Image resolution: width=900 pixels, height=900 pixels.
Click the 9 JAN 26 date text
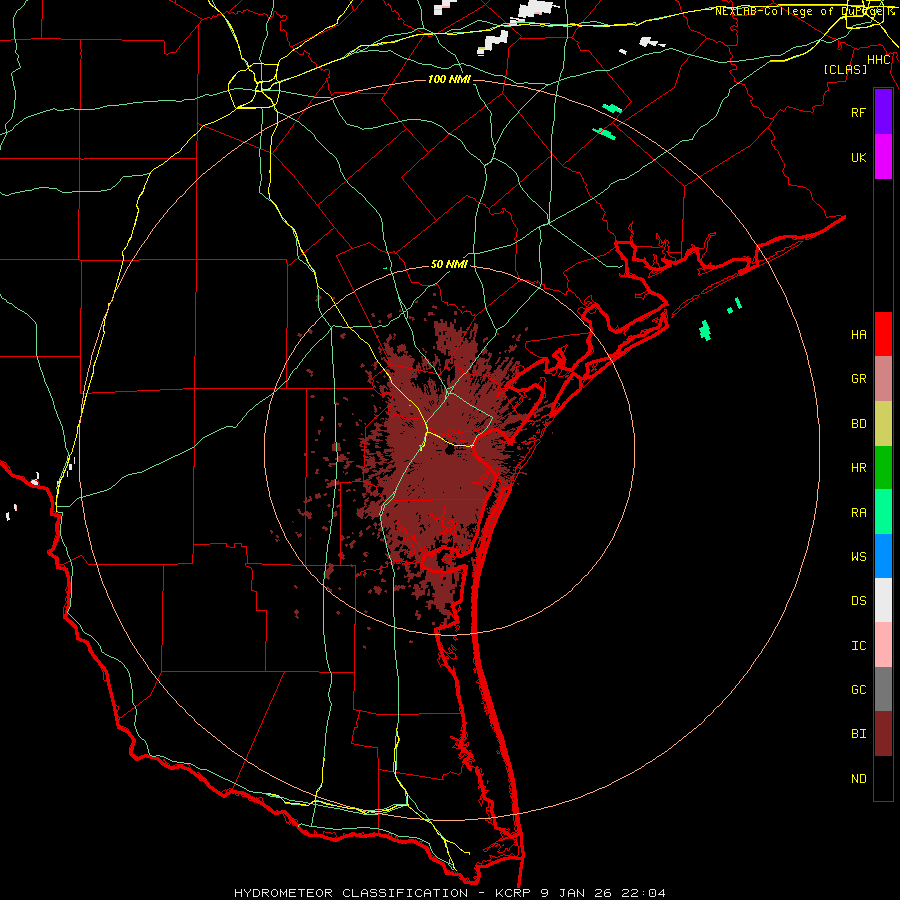click(576, 893)
